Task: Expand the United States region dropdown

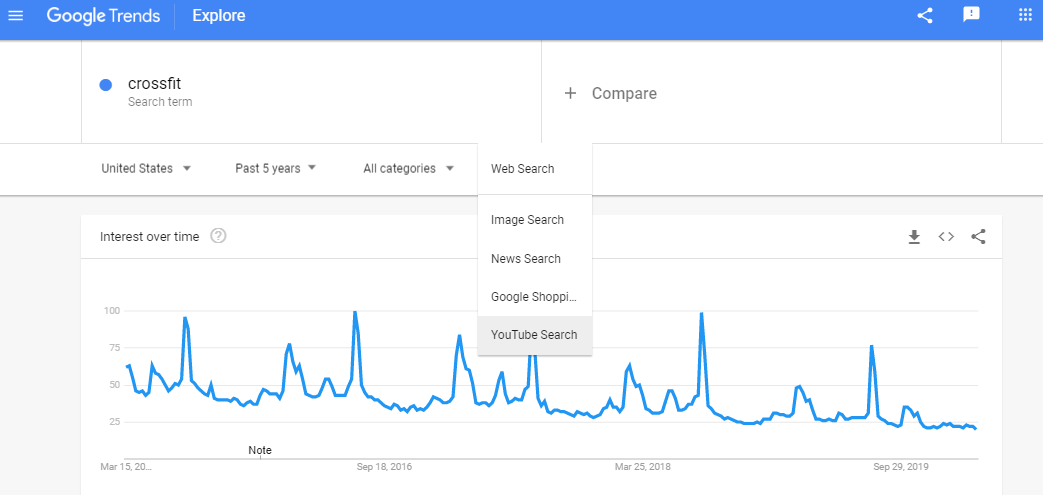Action: pos(146,168)
